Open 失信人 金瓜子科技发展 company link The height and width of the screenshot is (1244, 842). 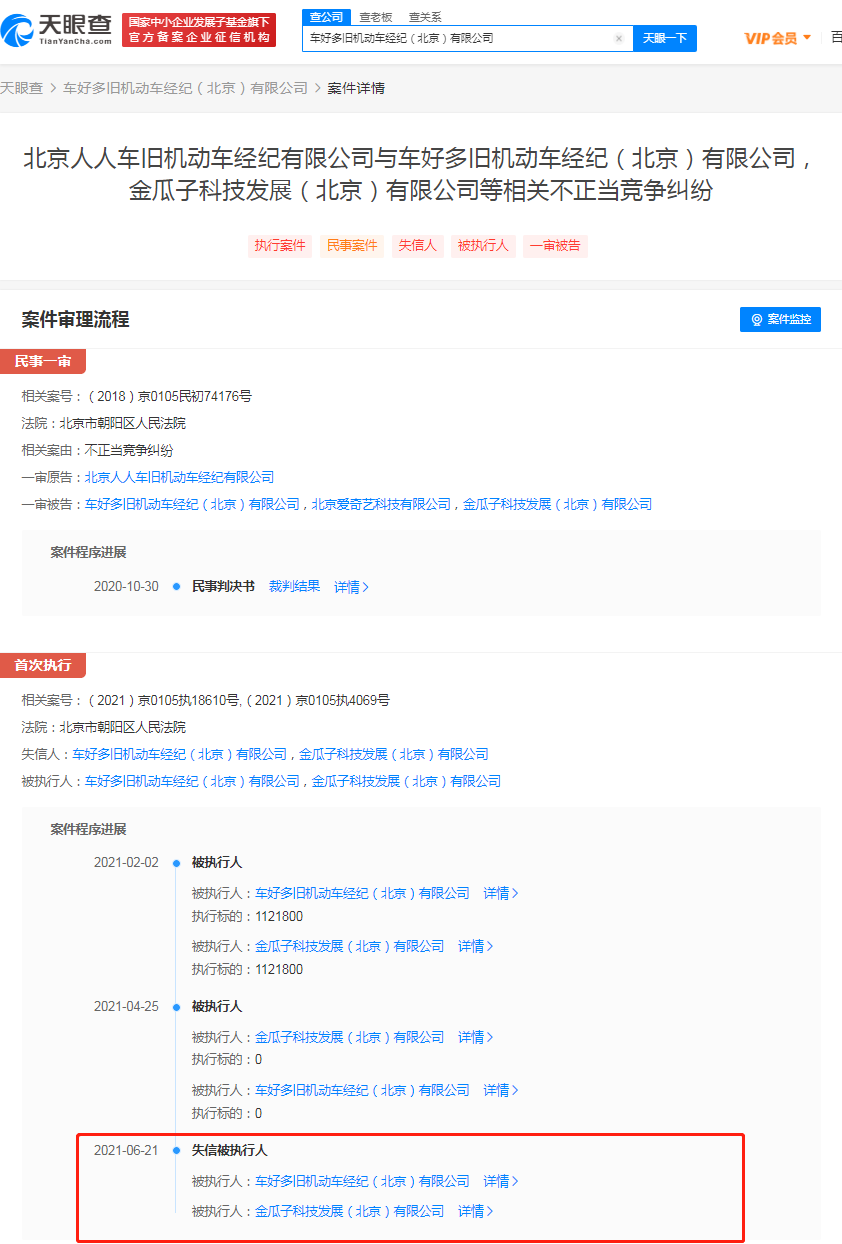394,754
